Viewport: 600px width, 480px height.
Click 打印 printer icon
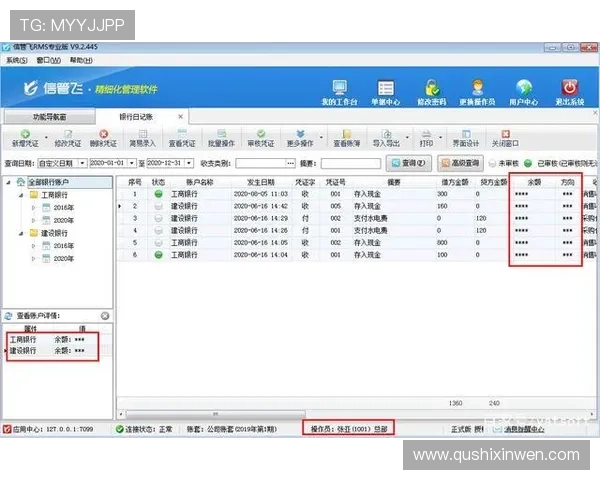click(x=426, y=134)
